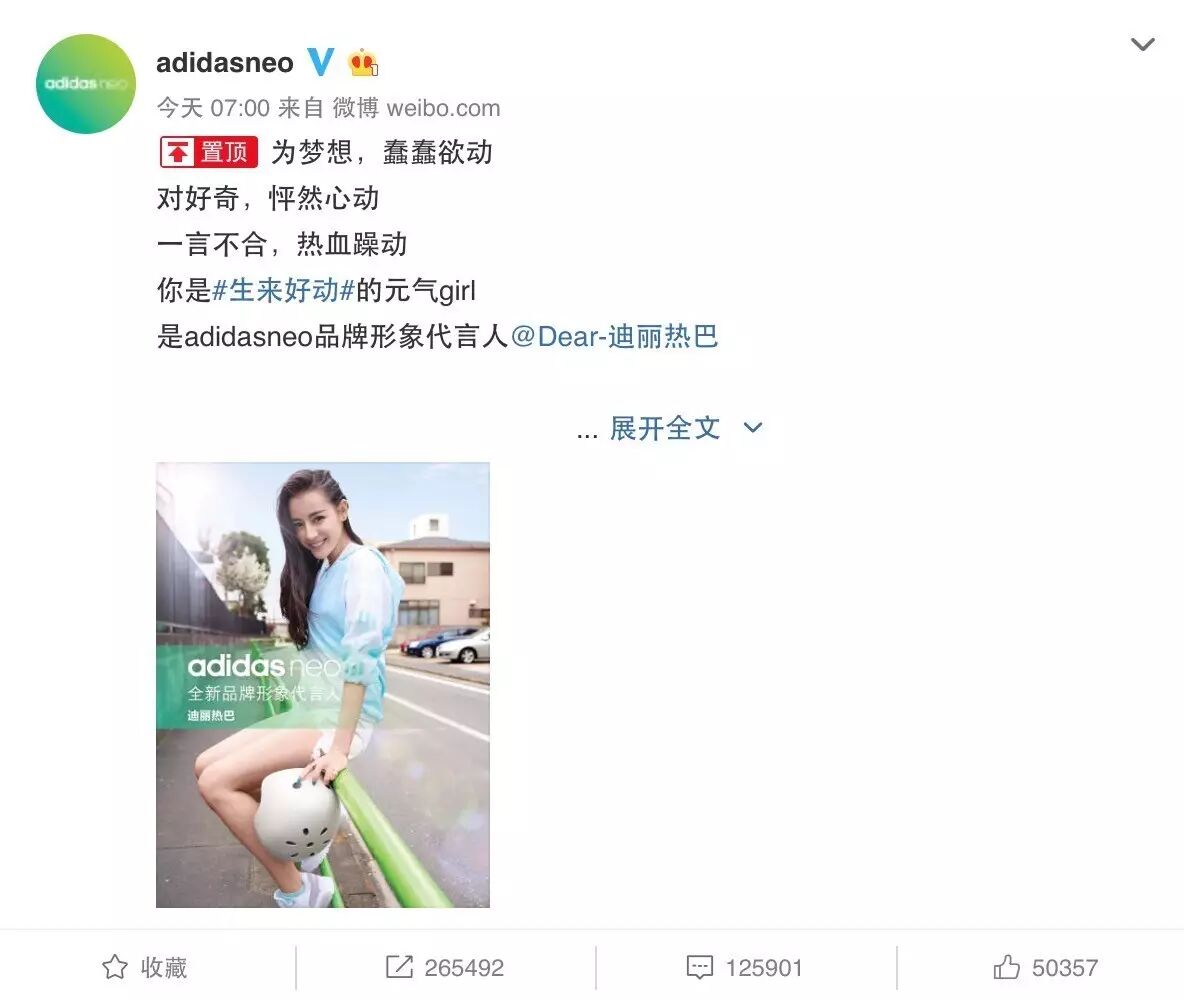Image resolution: width=1184 pixels, height=1000 pixels.
Task: Expand full post with 展开全文
Action: pyautogui.click(x=664, y=428)
